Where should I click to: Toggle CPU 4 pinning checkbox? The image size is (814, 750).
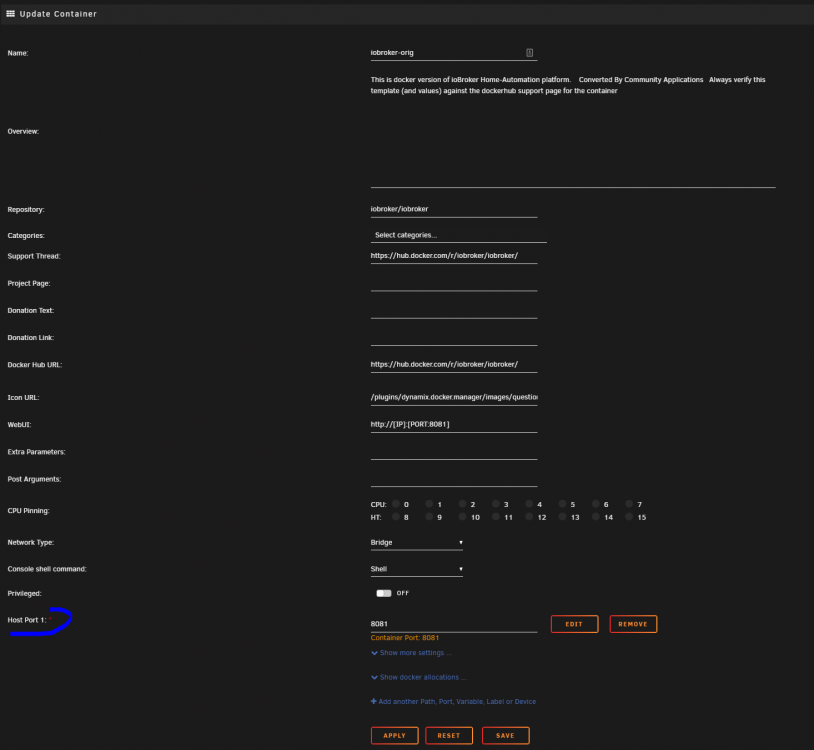[x=529, y=504]
